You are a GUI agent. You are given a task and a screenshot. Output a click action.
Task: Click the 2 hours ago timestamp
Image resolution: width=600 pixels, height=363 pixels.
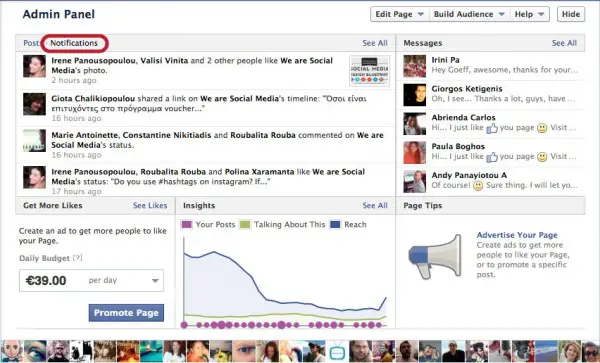(74, 80)
